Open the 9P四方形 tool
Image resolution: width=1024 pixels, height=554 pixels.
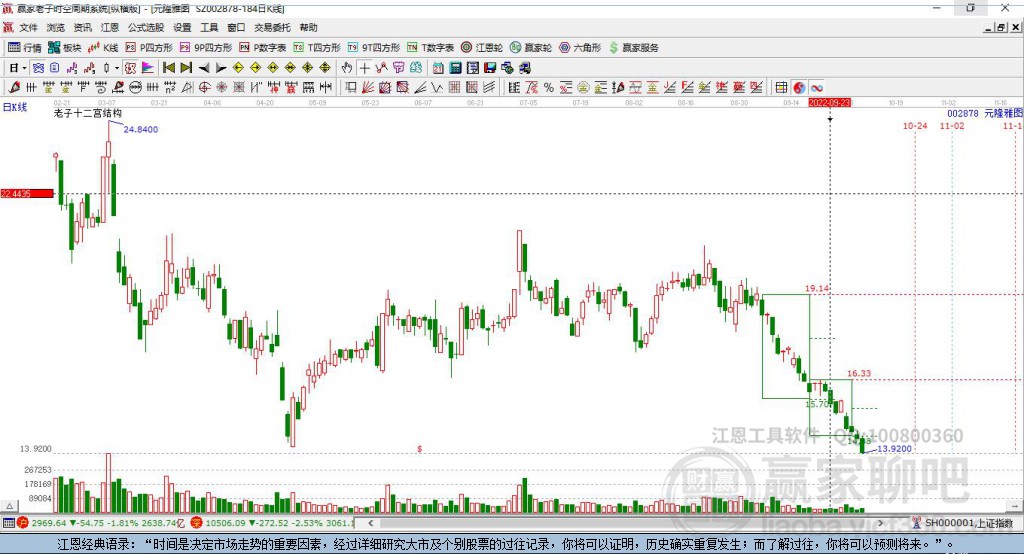coord(206,48)
